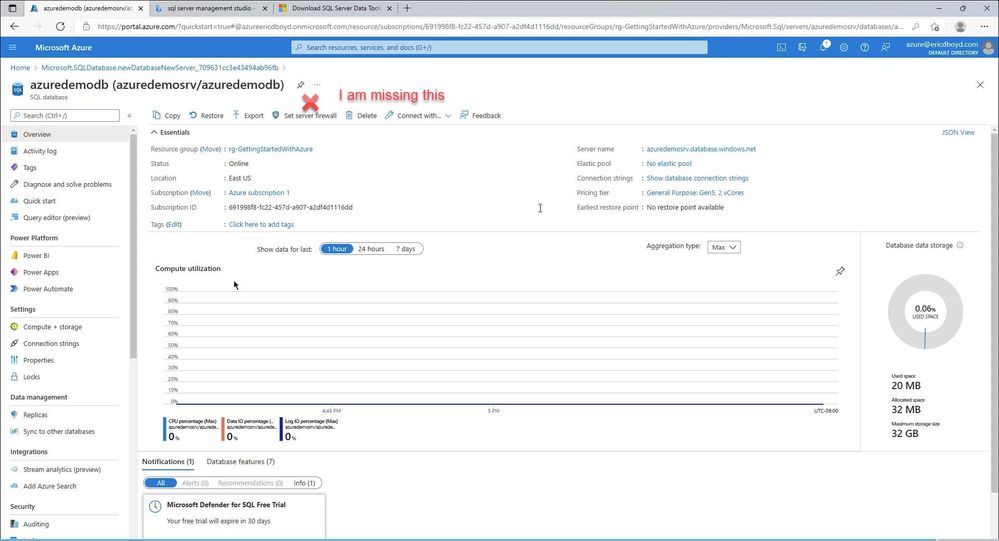Select the Info (1) filter

point(304,483)
